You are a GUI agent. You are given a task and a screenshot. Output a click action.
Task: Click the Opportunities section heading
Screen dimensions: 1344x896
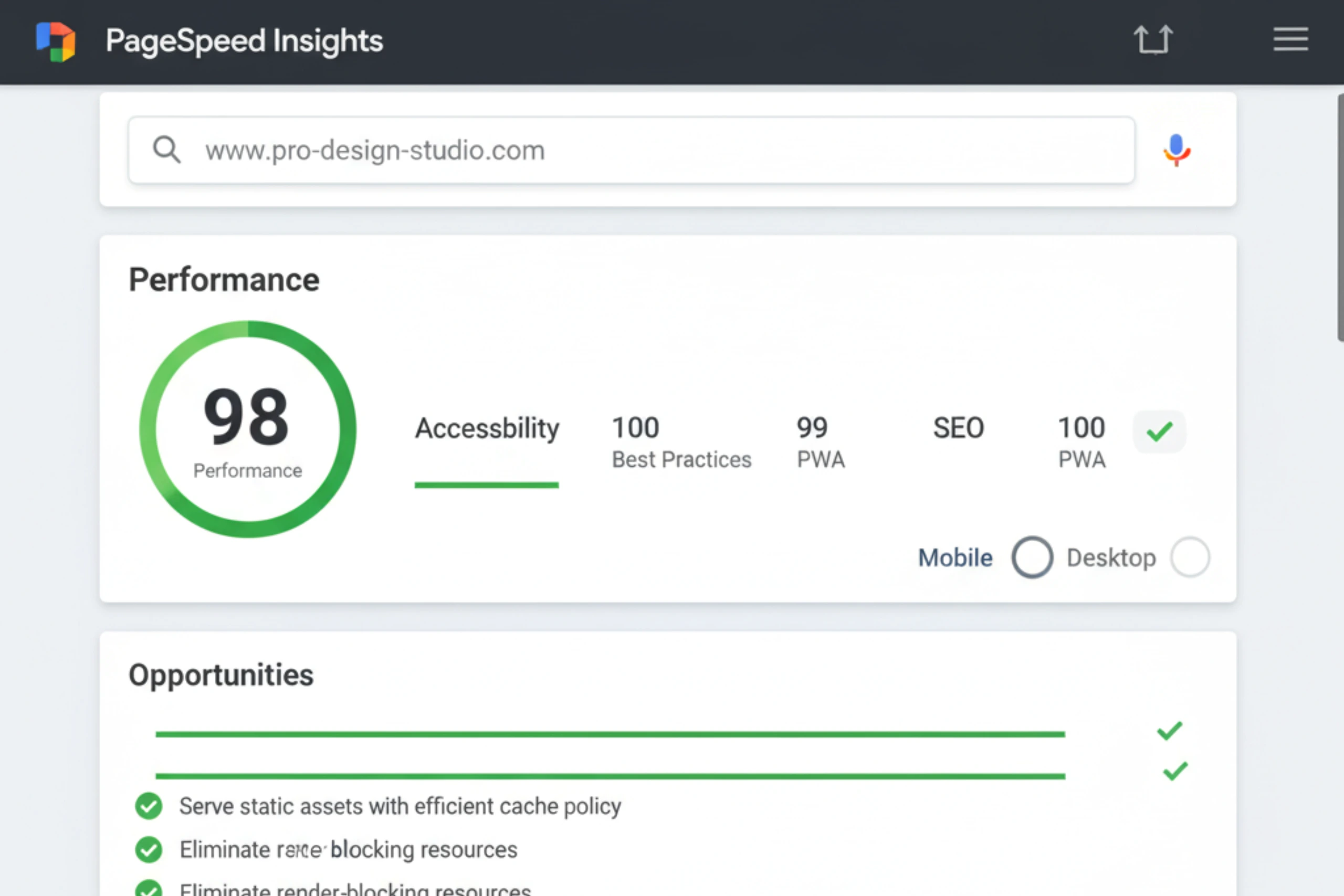click(221, 676)
